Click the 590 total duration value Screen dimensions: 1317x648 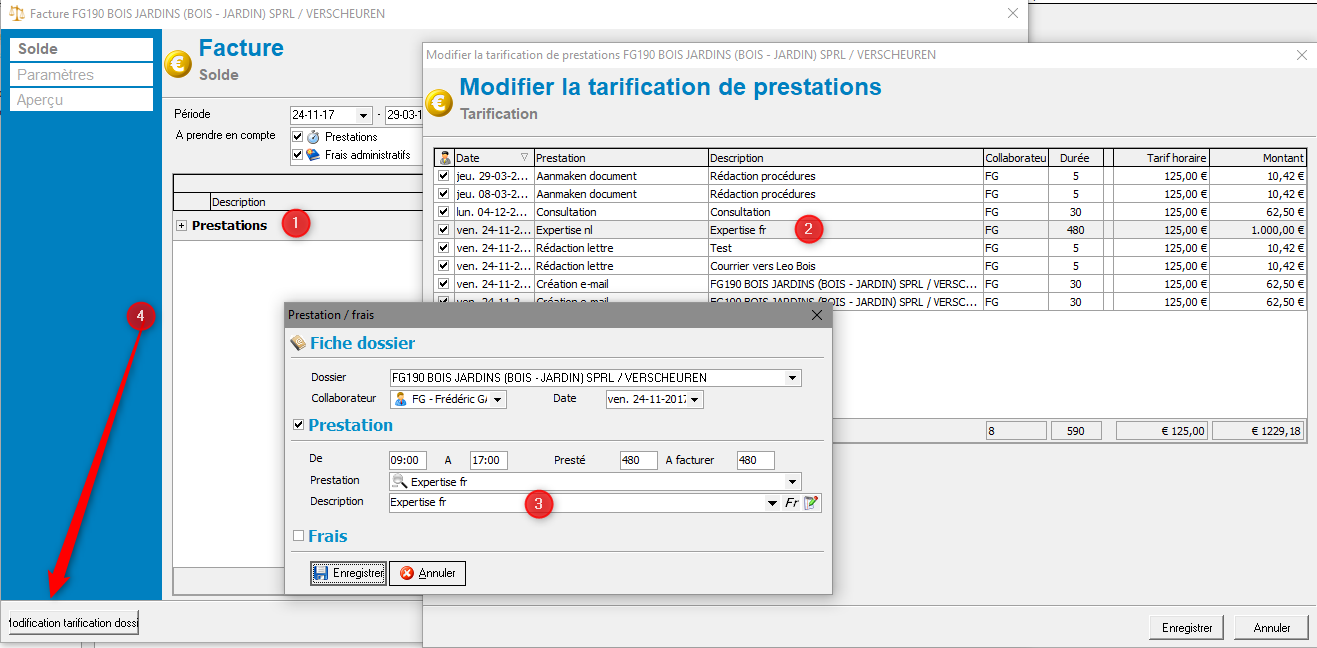pos(1076,430)
